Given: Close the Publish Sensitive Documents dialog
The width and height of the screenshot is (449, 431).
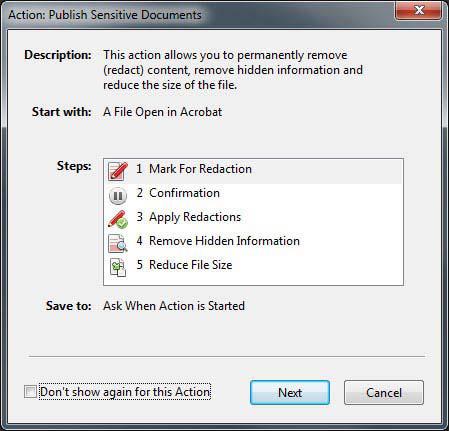Looking at the screenshot, I should pos(419,10).
